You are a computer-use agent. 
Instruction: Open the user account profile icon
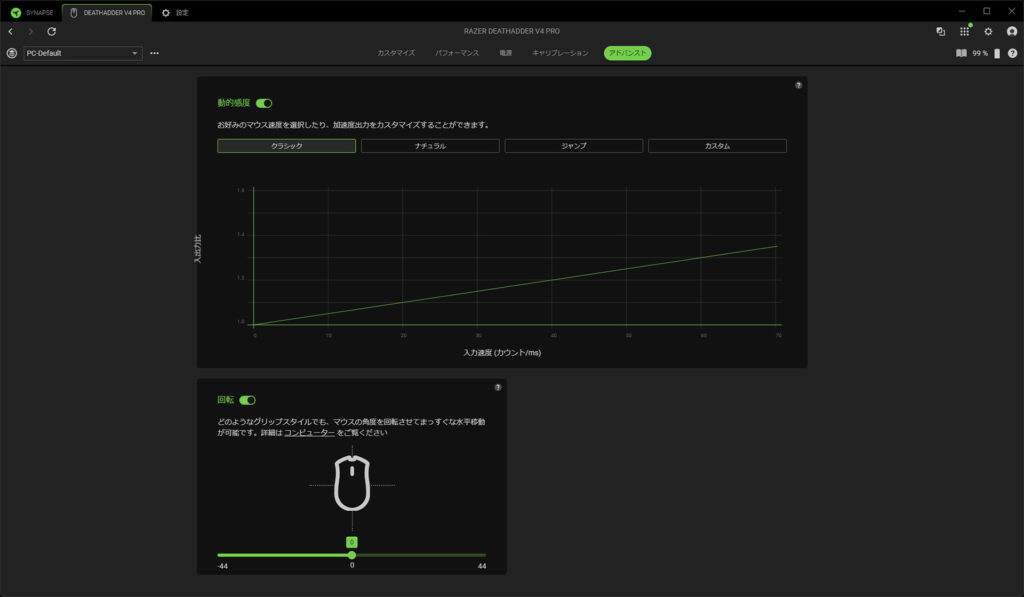(x=1012, y=32)
